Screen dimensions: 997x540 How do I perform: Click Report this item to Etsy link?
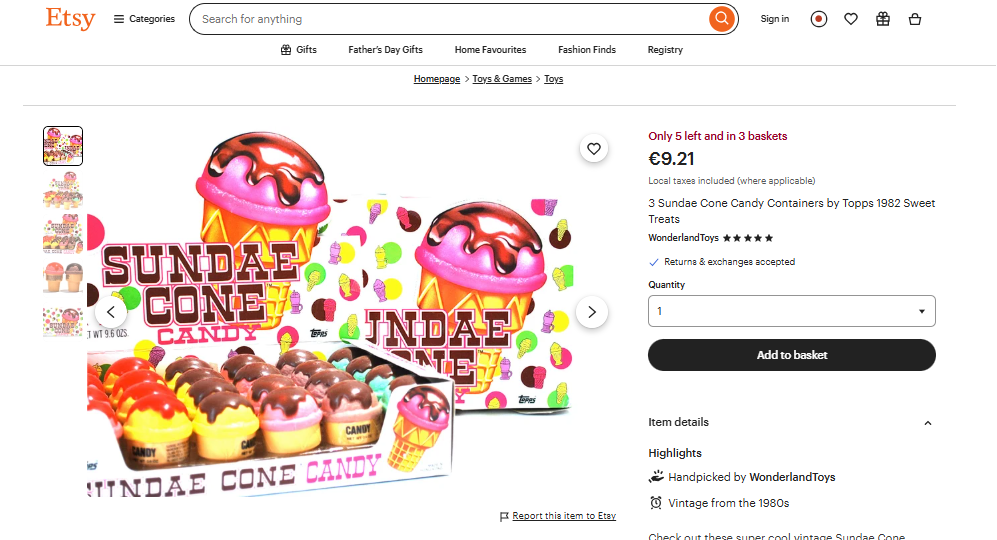(x=563, y=516)
